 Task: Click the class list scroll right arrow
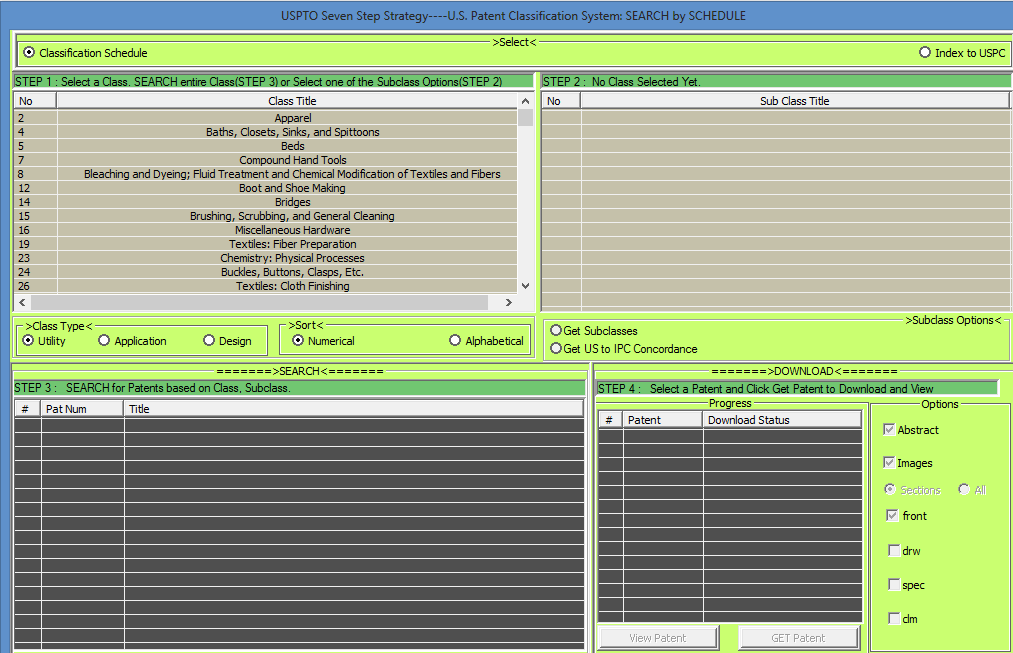pyautogui.click(x=508, y=302)
